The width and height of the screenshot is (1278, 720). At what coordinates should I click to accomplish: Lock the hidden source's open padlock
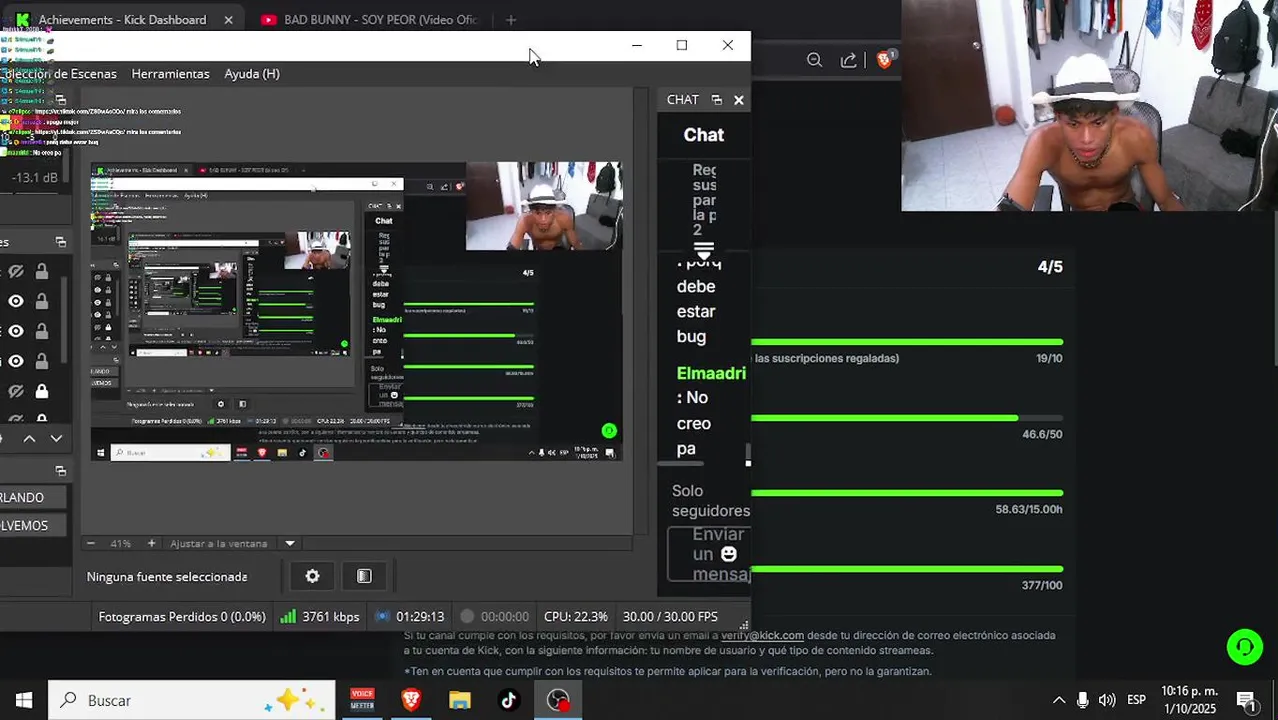tap(42, 271)
